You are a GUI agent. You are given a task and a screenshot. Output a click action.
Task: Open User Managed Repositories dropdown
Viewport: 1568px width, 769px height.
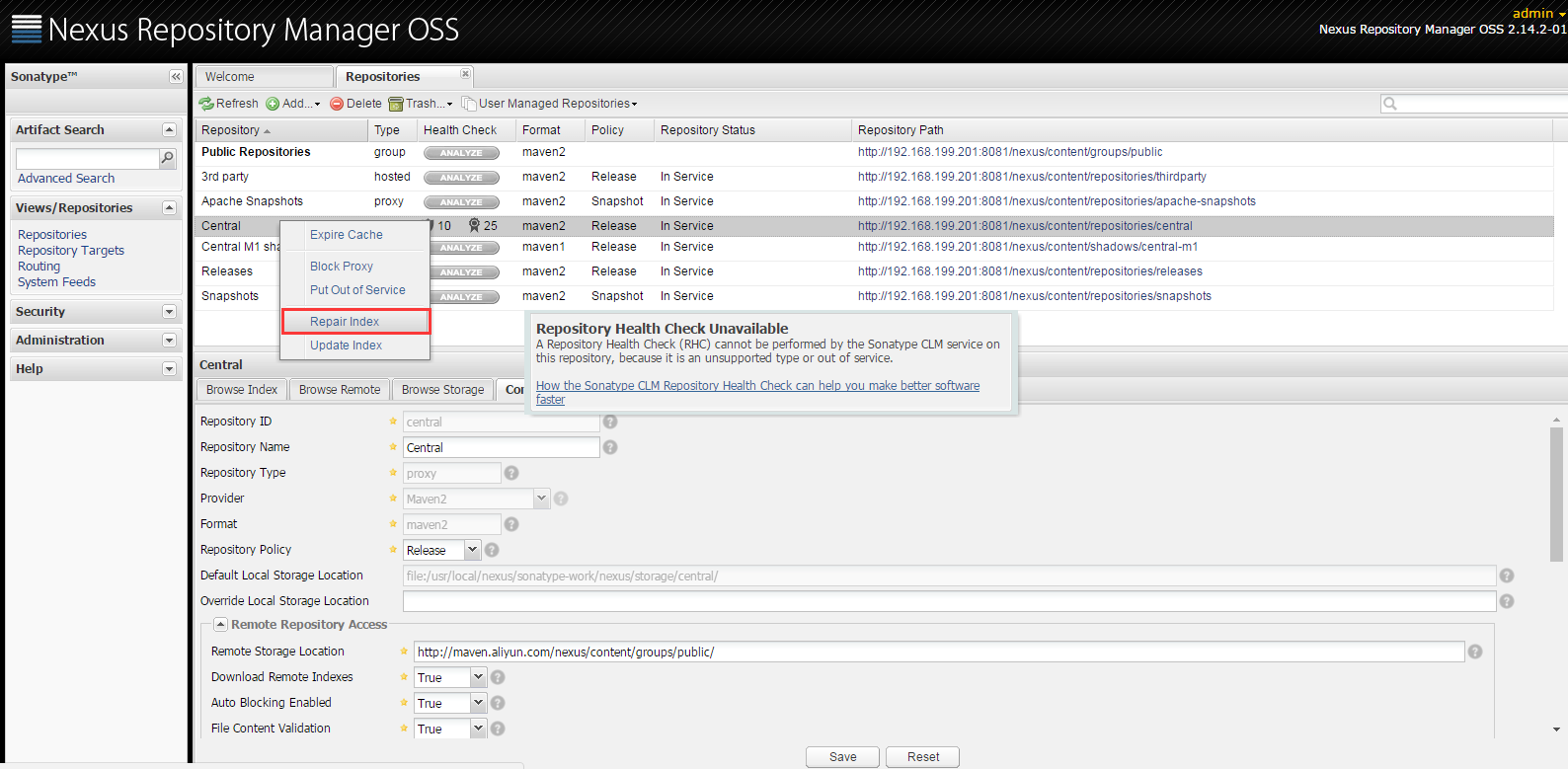point(550,104)
